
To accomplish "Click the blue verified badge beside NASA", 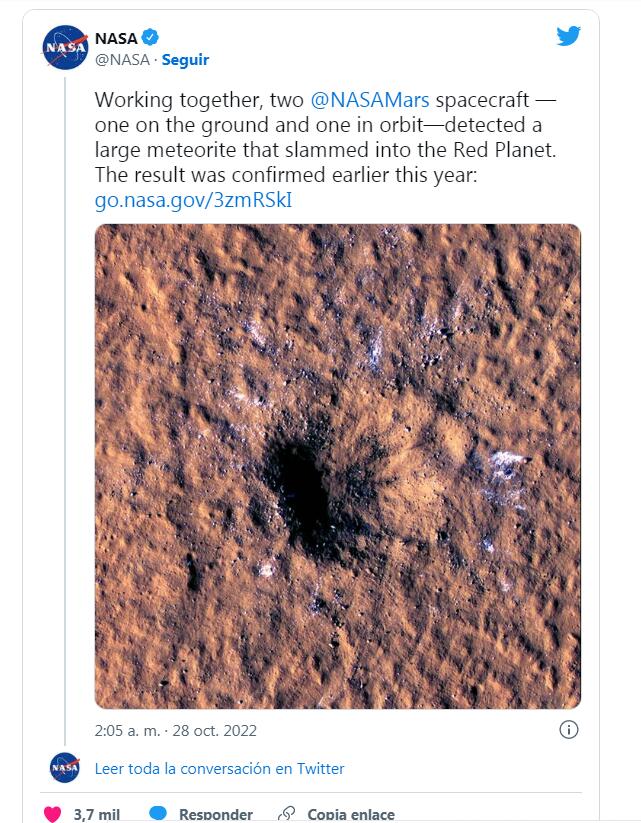I will tap(150, 38).
